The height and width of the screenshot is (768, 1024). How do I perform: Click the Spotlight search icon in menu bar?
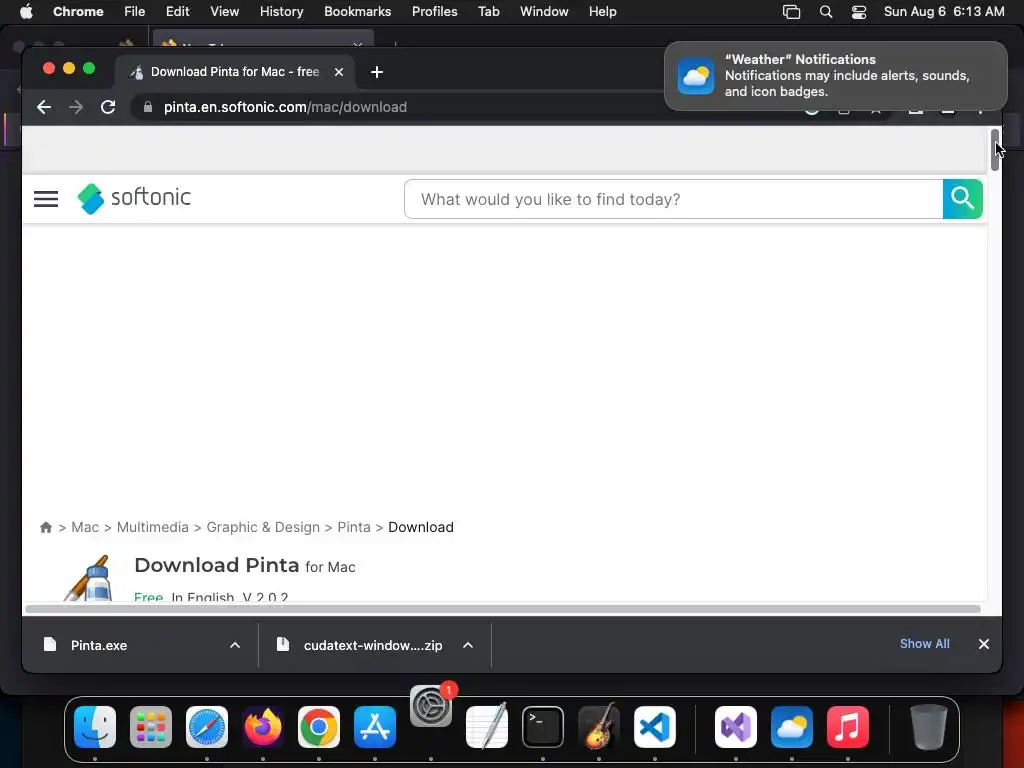click(826, 12)
